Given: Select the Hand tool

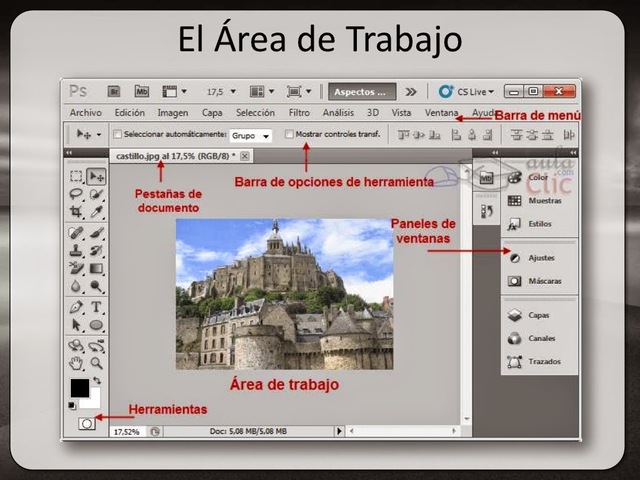Looking at the screenshot, I should pos(76,363).
